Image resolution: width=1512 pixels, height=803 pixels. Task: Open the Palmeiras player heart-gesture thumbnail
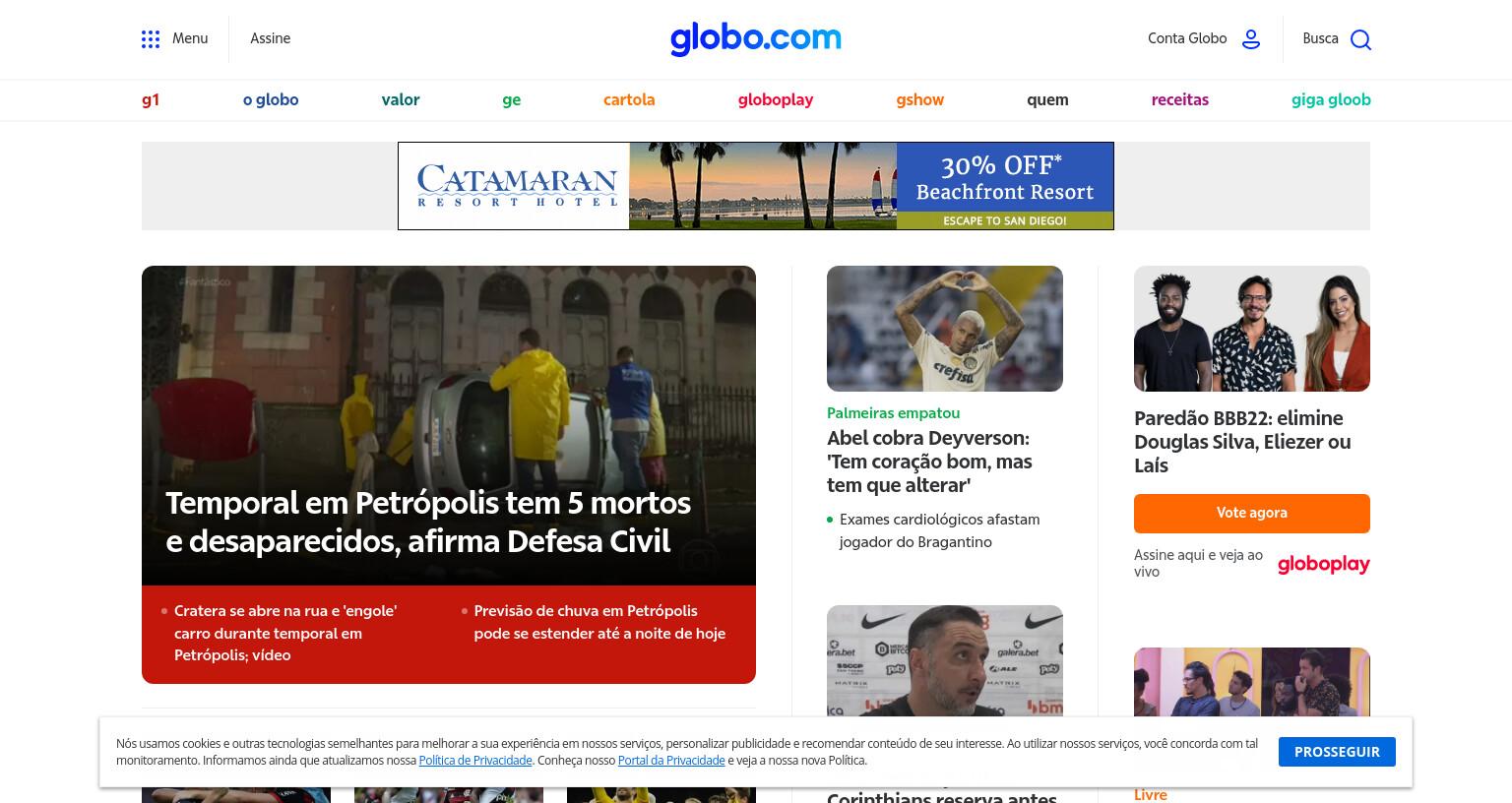tap(945, 329)
